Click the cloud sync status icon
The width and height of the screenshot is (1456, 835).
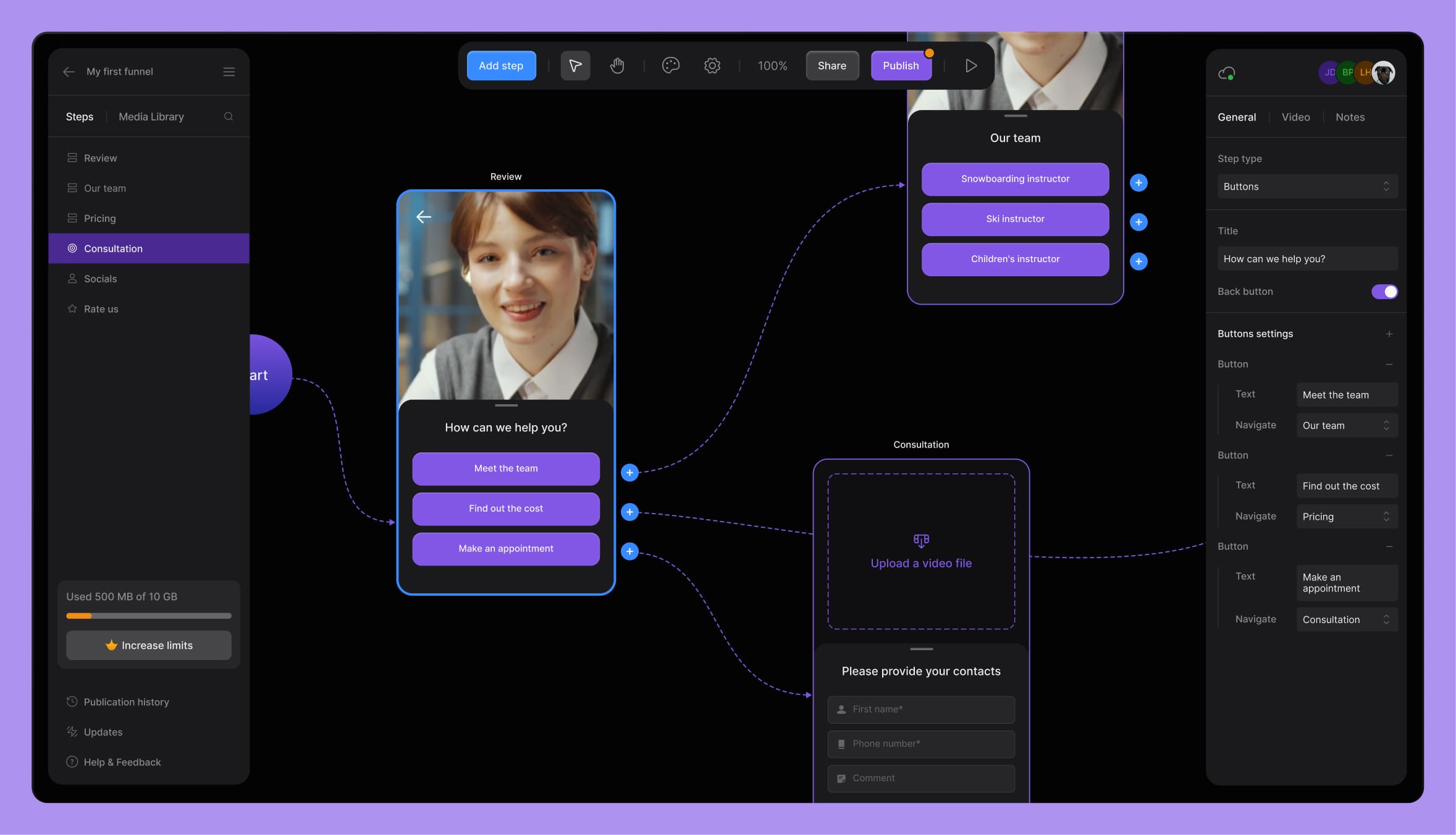pyautogui.click(x=1226, y=74)
